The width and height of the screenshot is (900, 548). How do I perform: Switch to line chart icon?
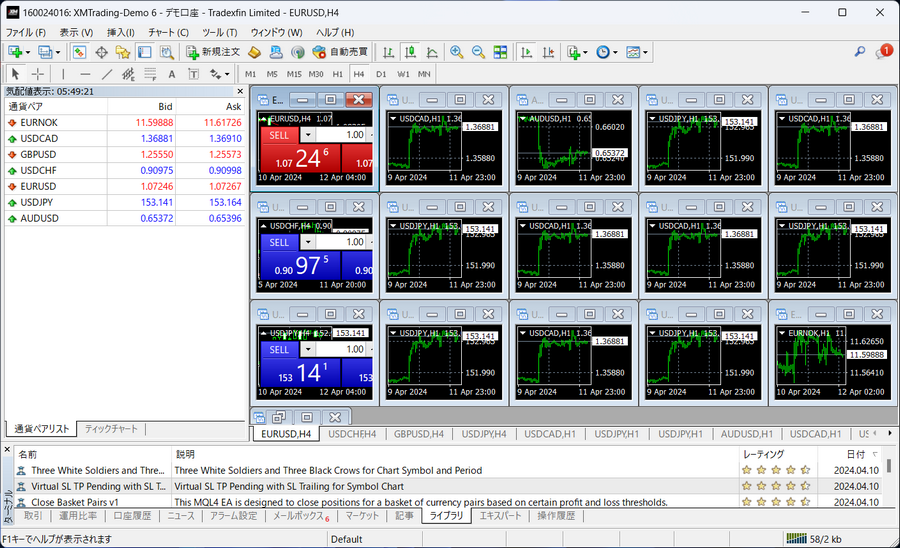432,52
